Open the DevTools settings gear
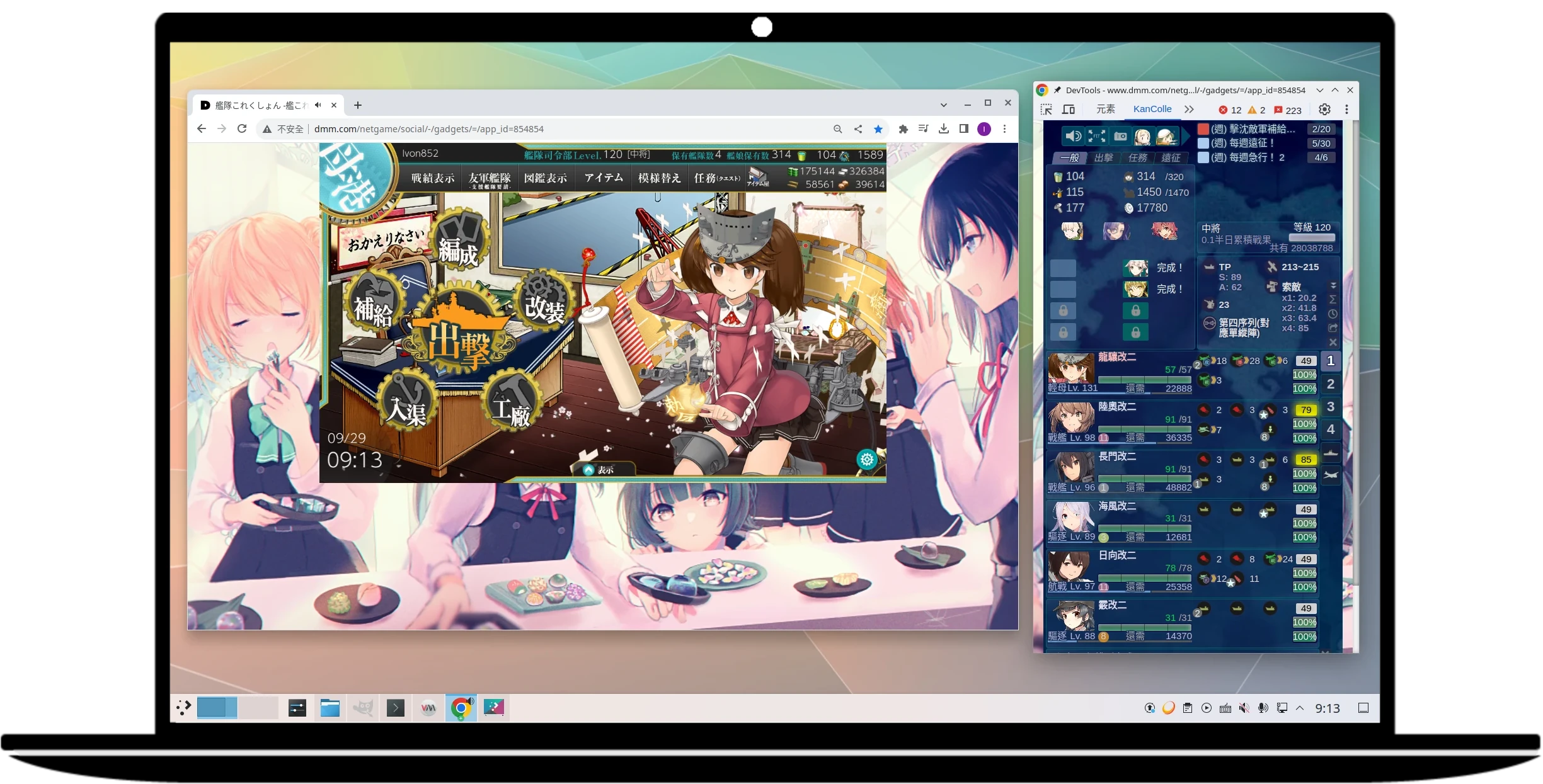1543x784 pixels. (x=1324, y=110)
